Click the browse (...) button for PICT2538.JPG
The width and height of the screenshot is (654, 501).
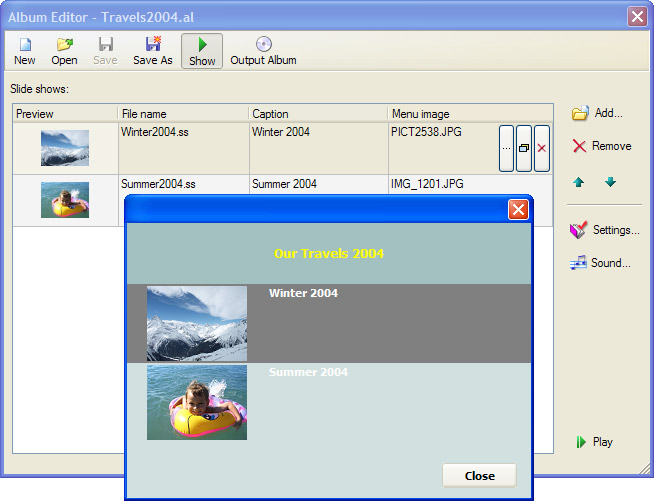pyautogui.click(x=506, y=148)
